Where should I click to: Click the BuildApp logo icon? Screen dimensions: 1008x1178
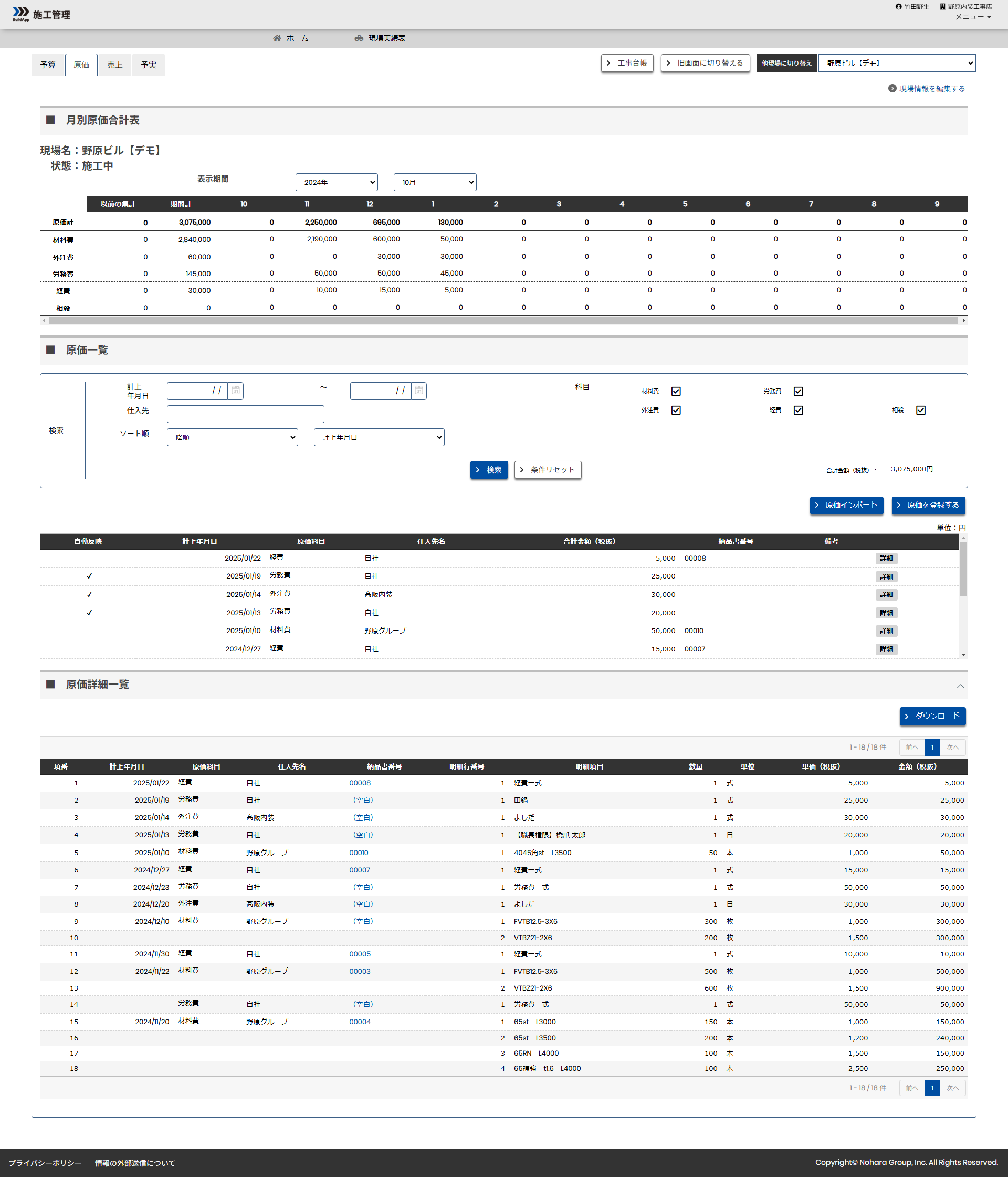pyautogui.click(x=20, y=13)
